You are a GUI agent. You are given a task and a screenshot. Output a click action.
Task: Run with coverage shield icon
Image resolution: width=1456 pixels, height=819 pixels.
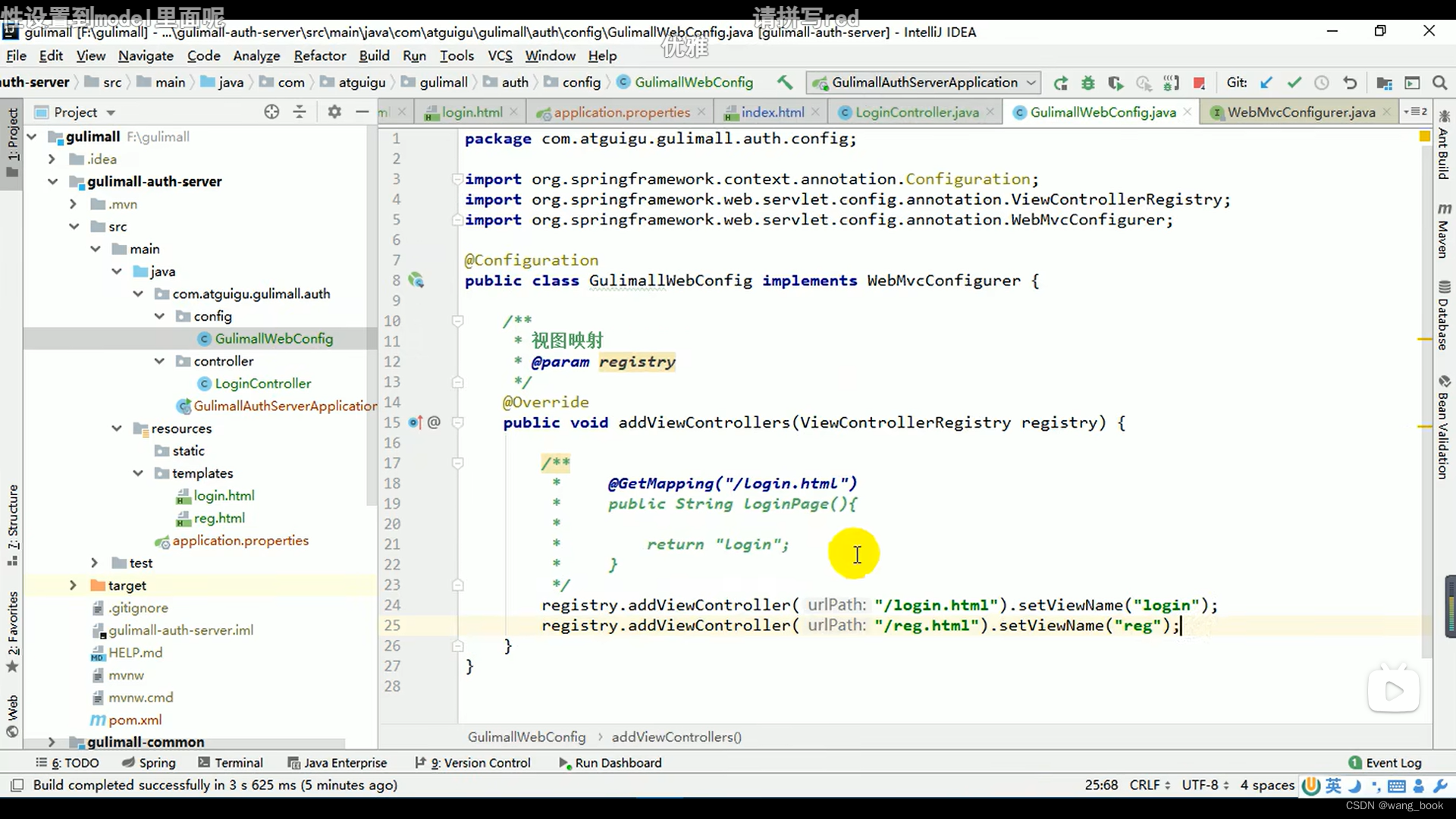point(1116,83)
